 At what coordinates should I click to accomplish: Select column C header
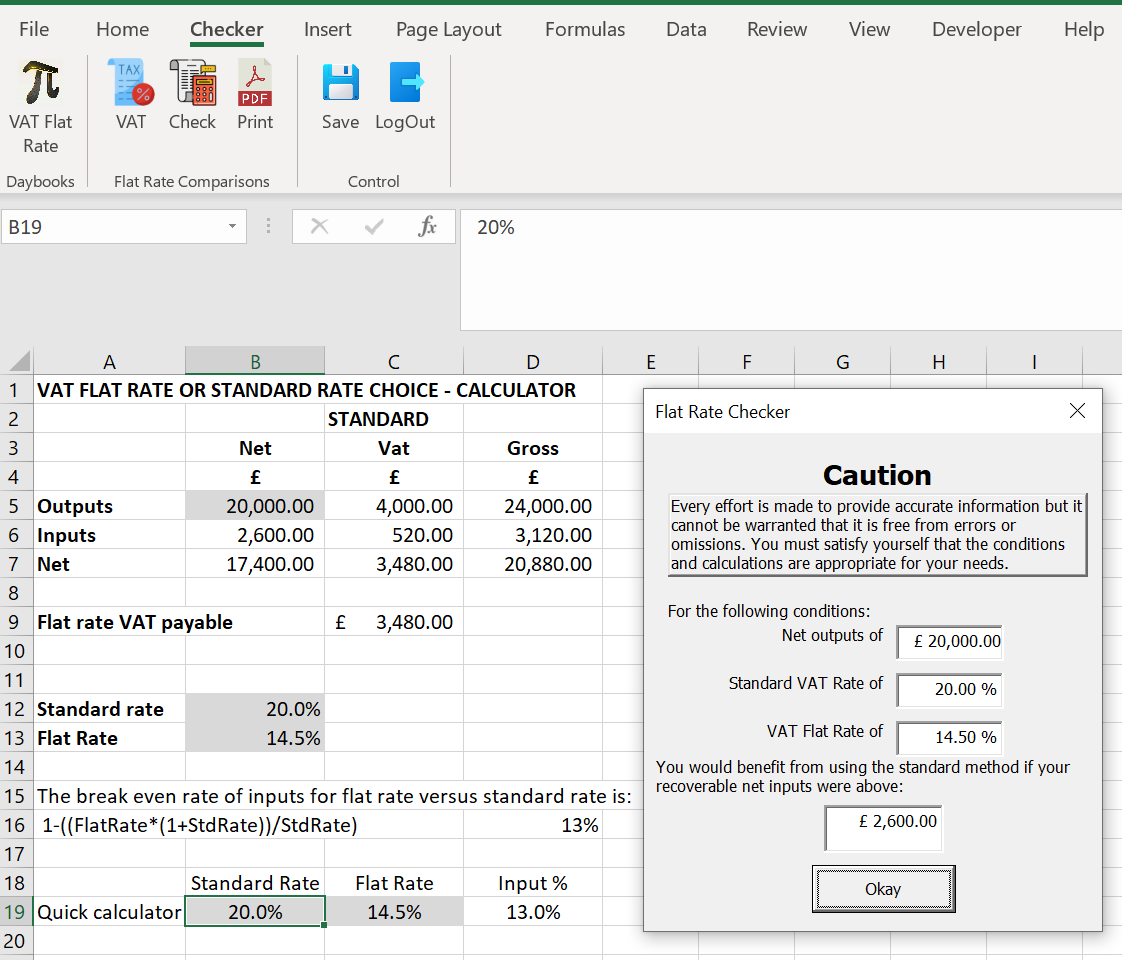point(394,361)
